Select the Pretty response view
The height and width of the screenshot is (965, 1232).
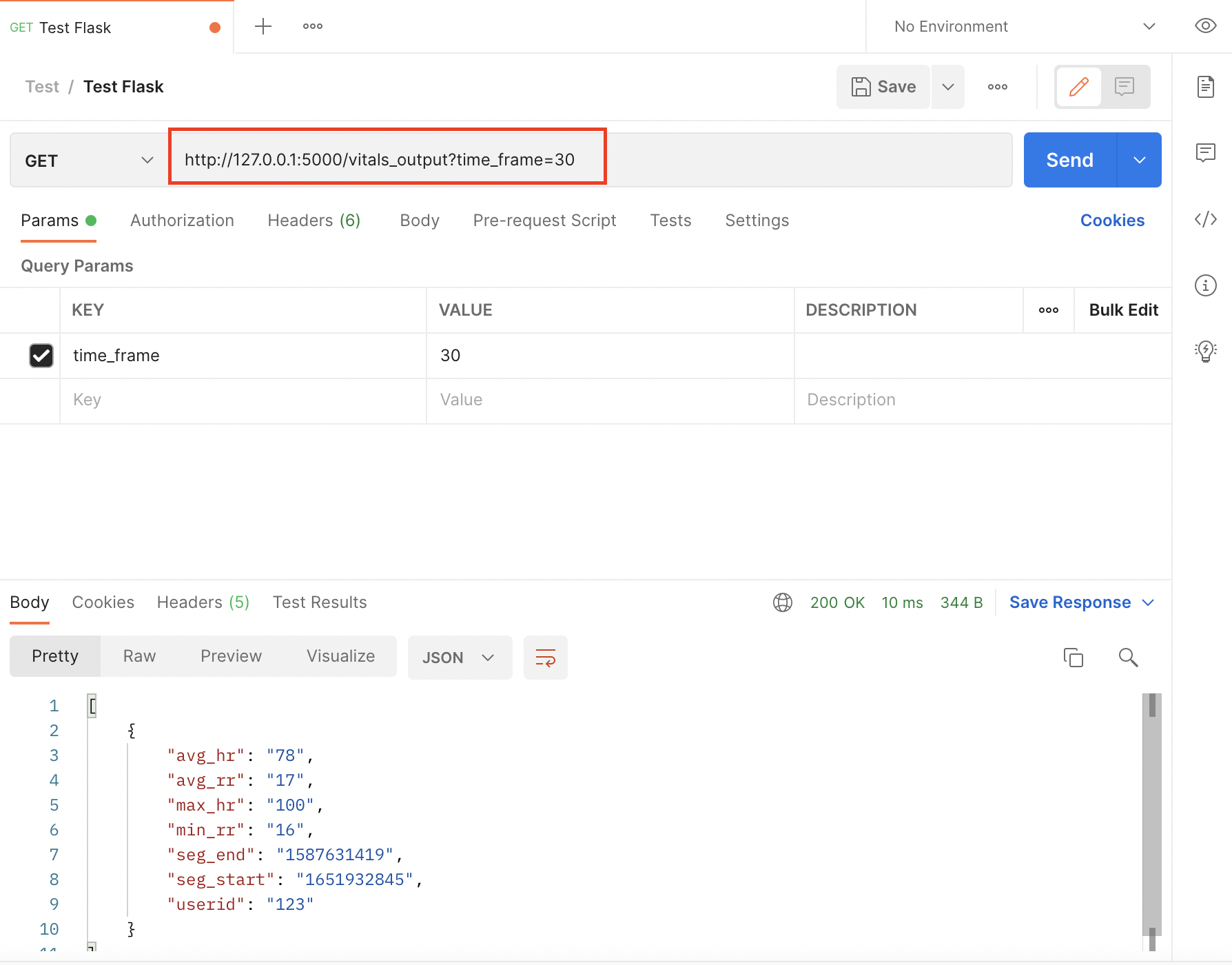55,656
